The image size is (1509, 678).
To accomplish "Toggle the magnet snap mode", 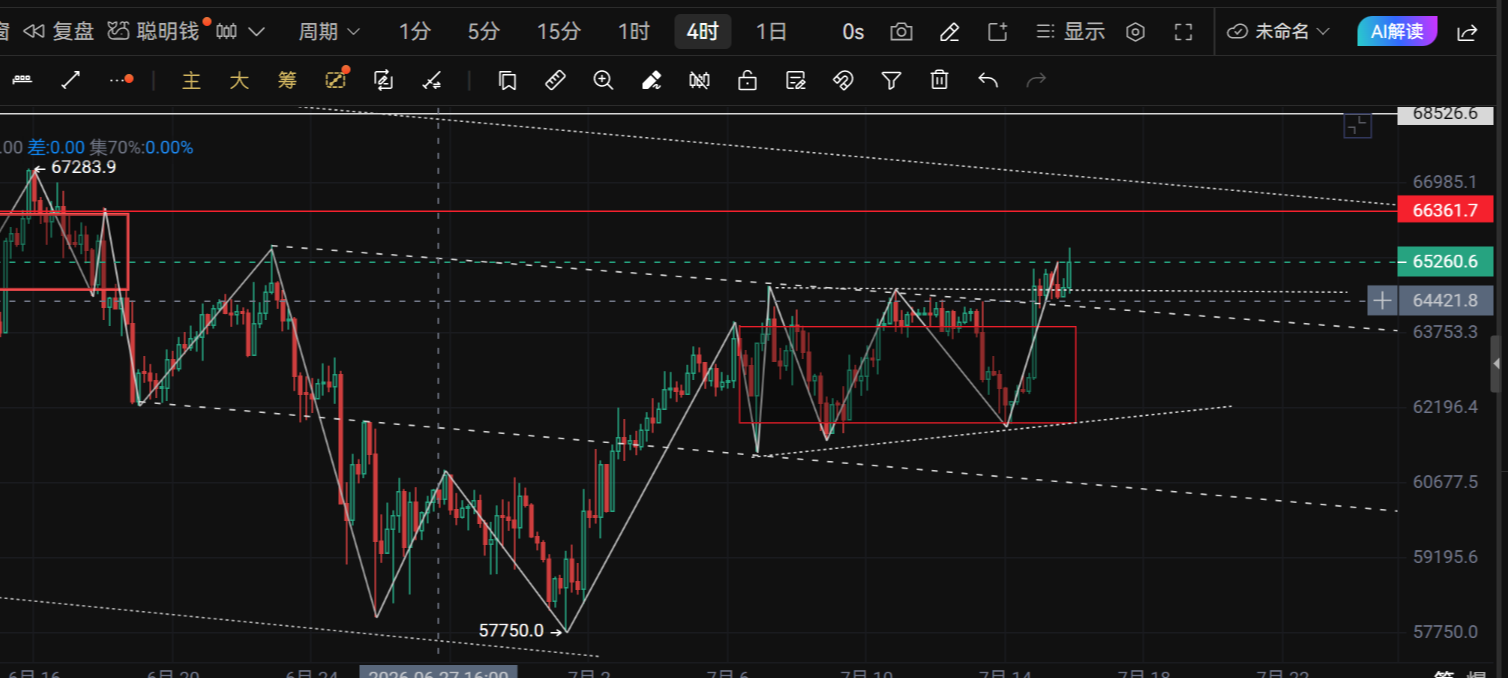I will click(x=843, y=81).
